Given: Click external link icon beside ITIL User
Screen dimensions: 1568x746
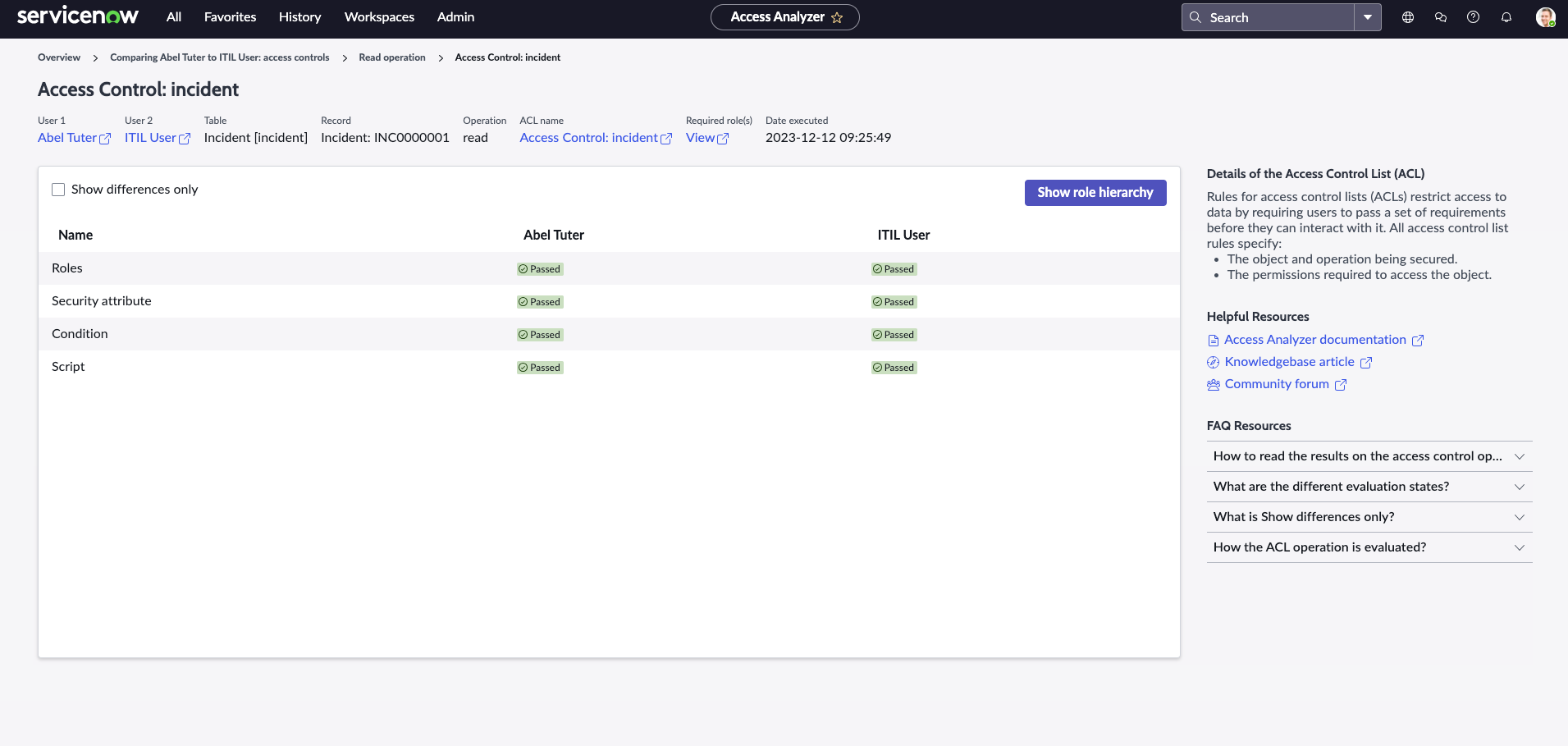Looking at the screenshot, I should 185,139.
